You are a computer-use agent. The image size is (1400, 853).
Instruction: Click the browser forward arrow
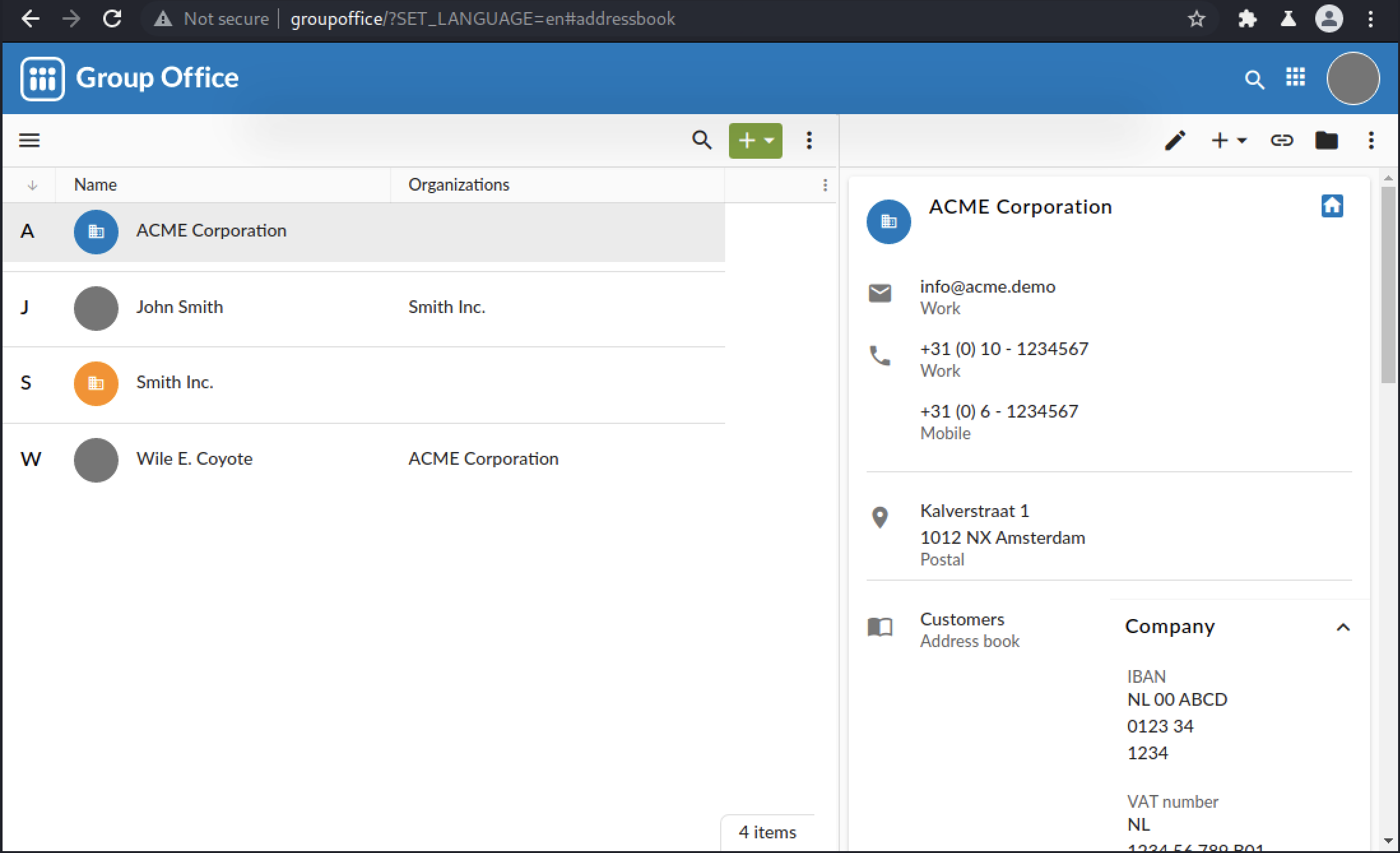[71, 18]
